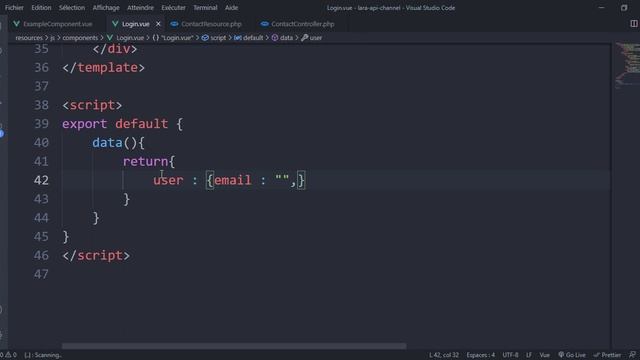Screen dimensions: 640x360
Task: Click the L 42, col 32 cursor position
Action: (x=444, y=355)
